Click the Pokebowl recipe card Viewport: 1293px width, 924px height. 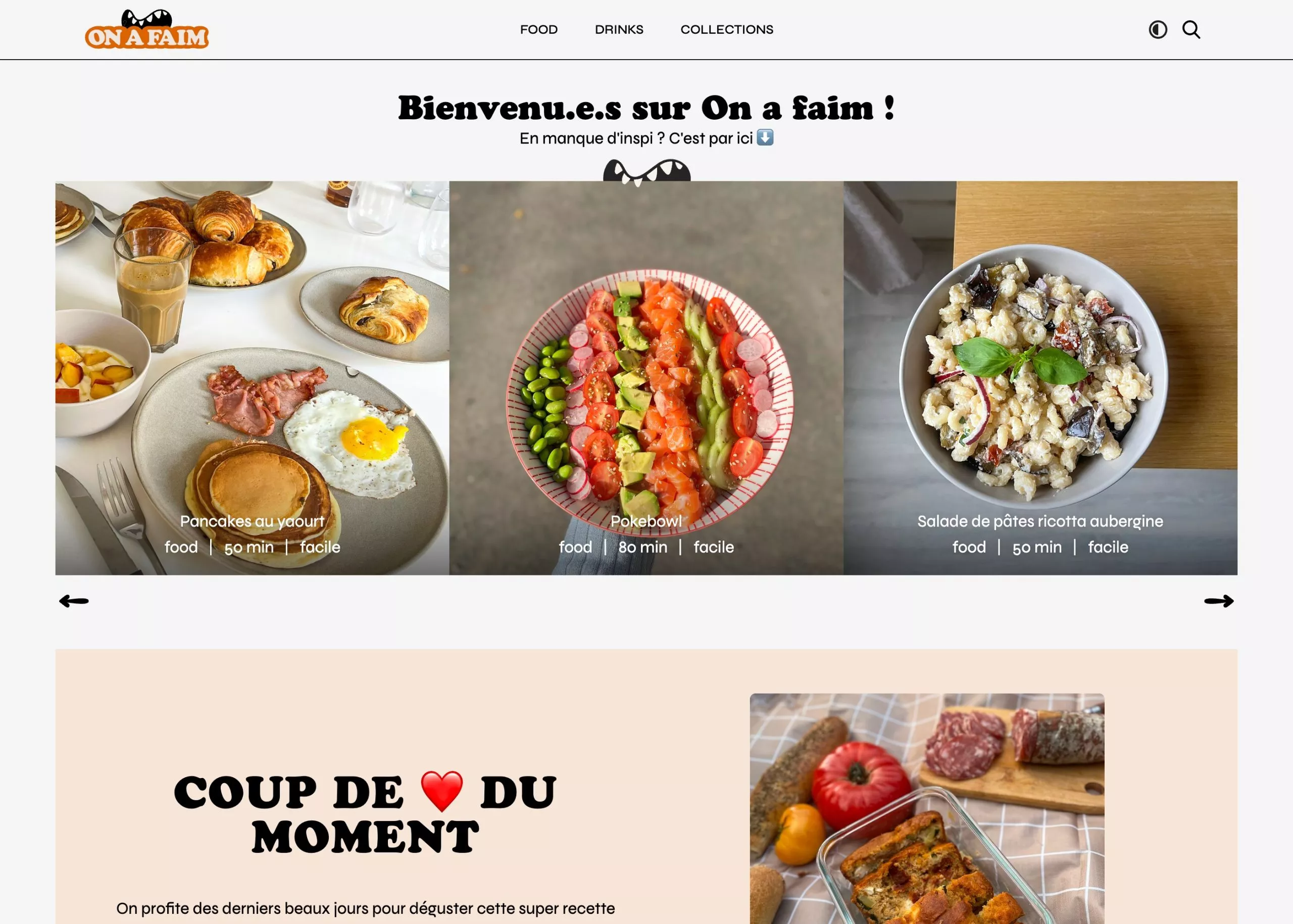click(x=646, y=378)
